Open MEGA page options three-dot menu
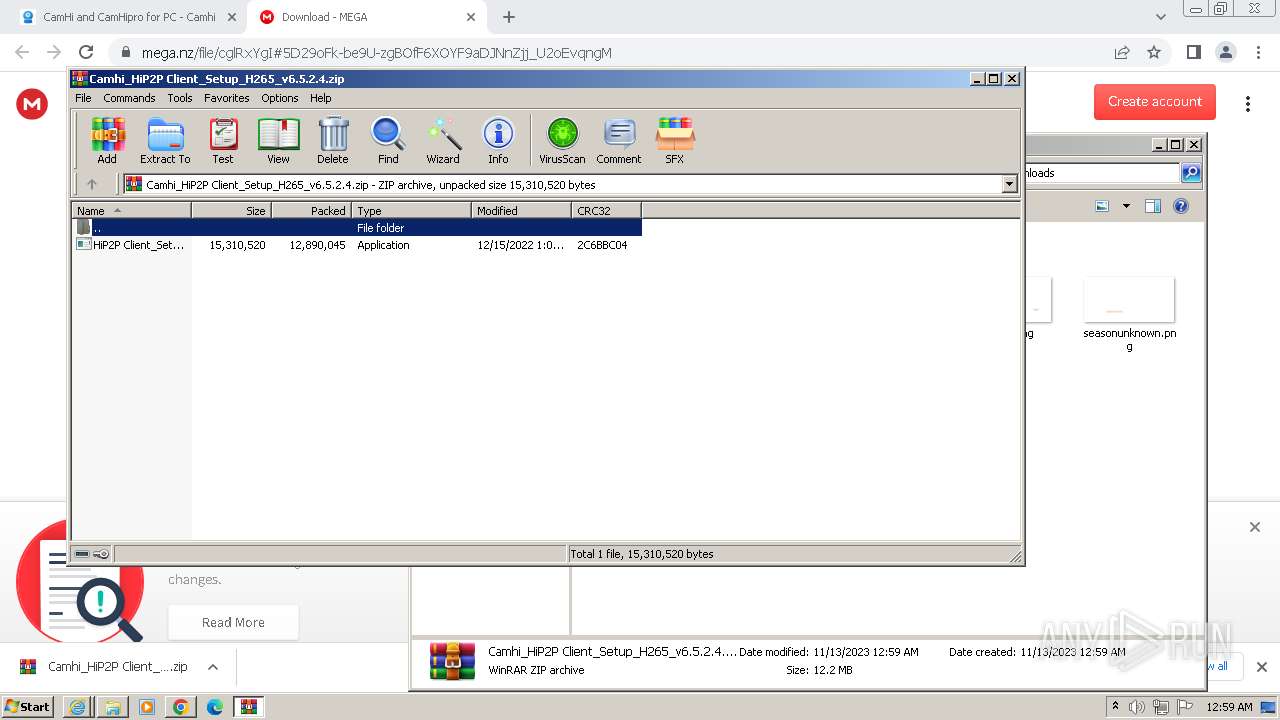Image resolution: width=1280 pixels, height=720 pixels. [x=1248, y=103]
